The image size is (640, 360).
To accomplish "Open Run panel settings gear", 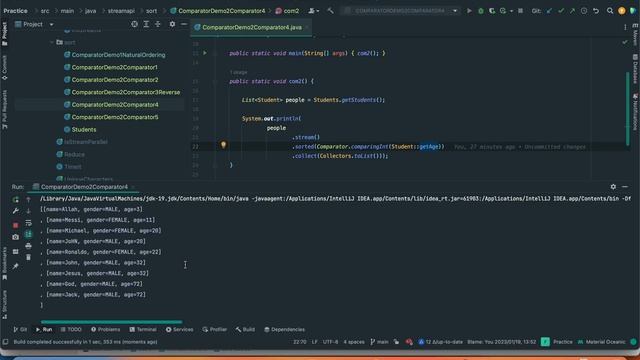I will tap(613, 187).
